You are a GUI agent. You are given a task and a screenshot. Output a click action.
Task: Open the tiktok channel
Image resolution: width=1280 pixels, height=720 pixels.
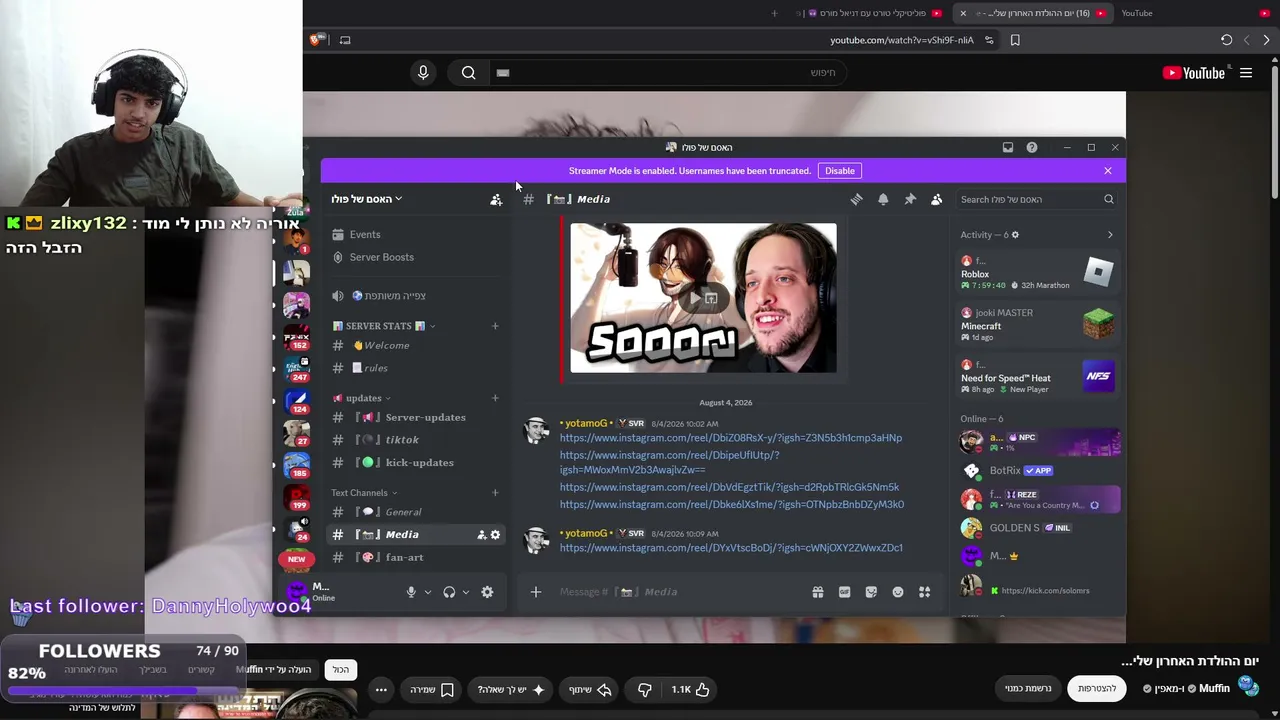(415, 440)
